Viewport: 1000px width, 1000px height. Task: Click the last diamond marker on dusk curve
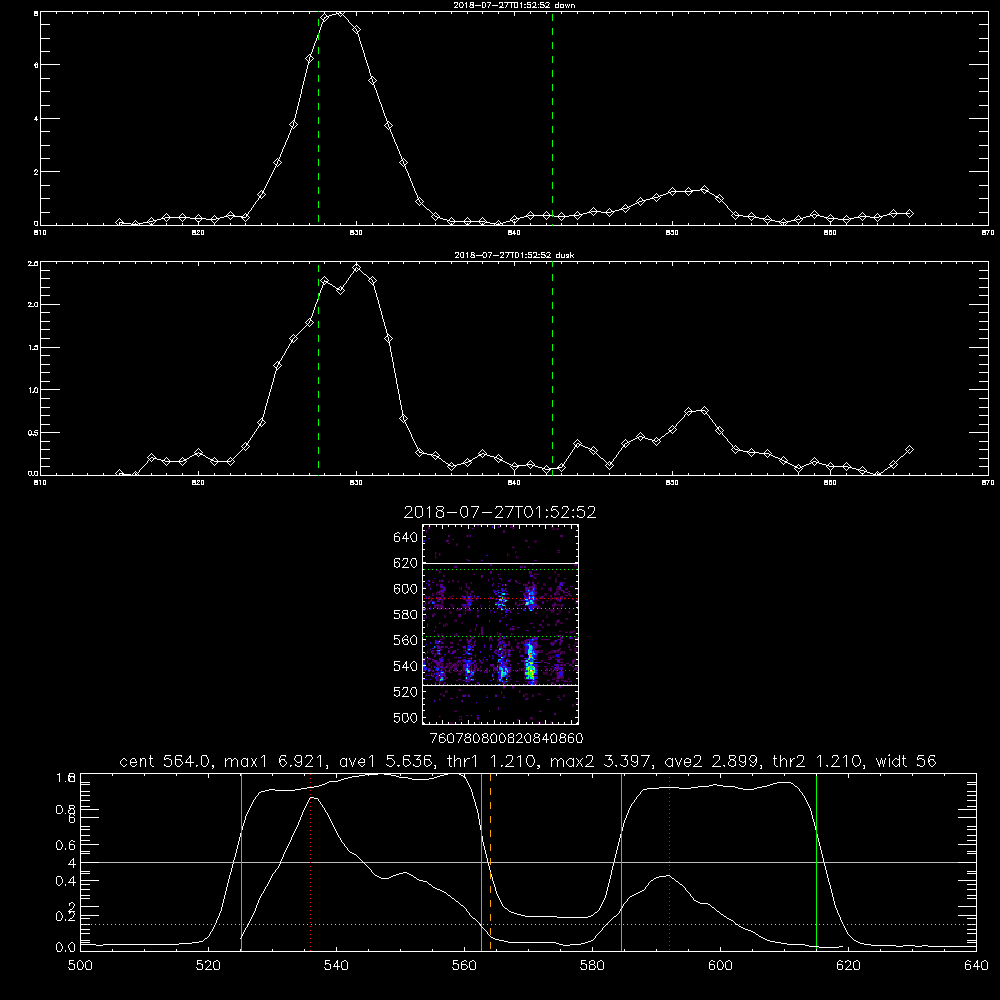(x=909, y=450)
